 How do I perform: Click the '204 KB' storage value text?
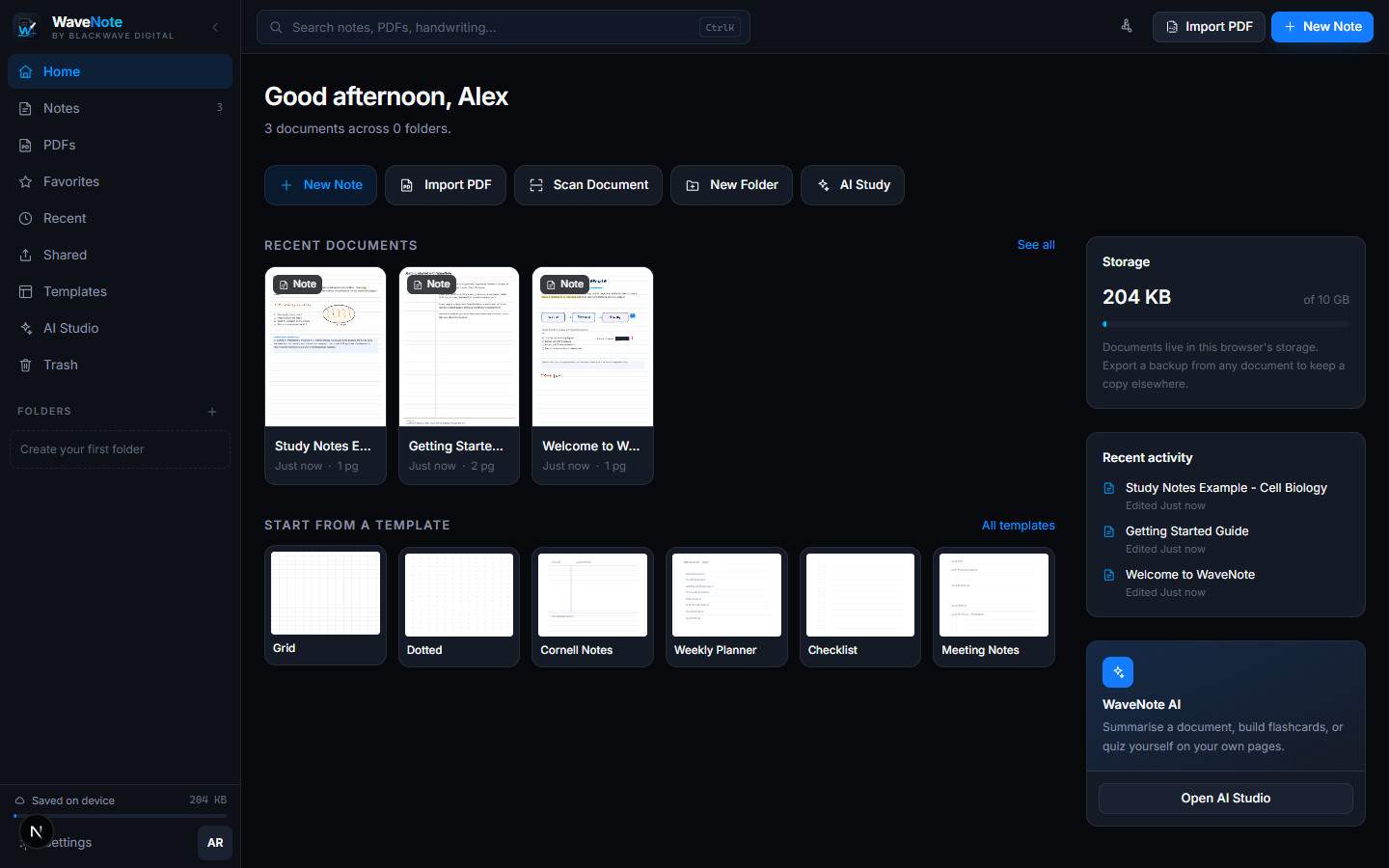[x=1136, y=297]
